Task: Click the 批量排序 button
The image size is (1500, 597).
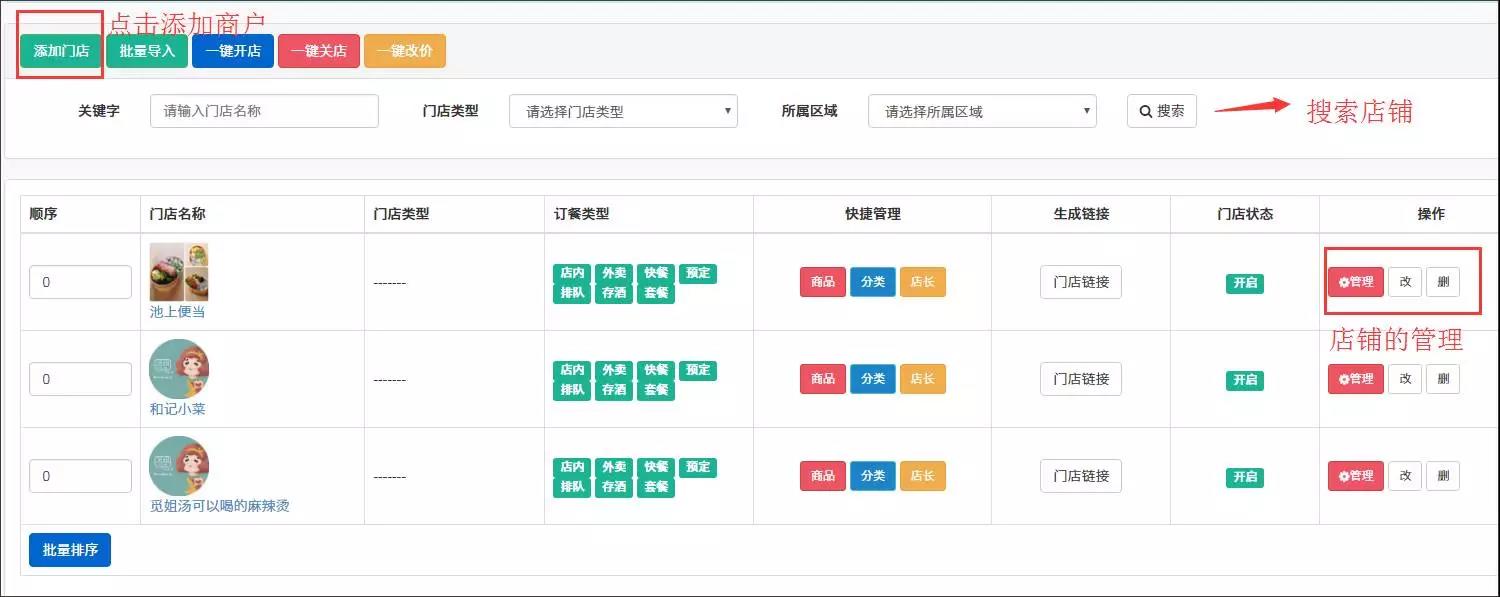Action: [x=70, y=550]
